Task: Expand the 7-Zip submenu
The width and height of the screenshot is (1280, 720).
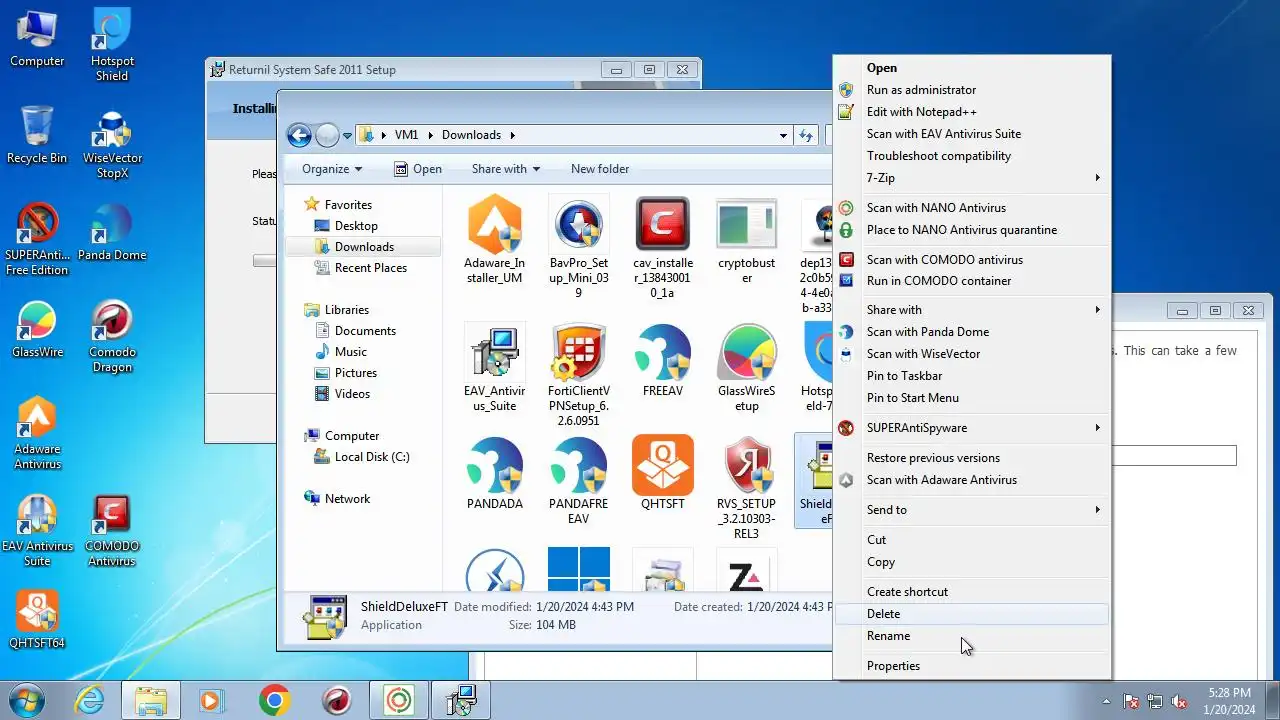Action: (x=971, y=178)
